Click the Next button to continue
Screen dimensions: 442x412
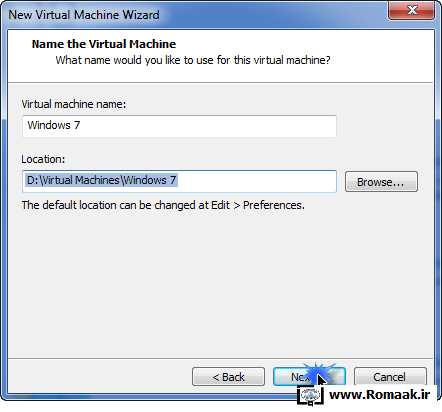pyautogui.click(x=309, y=377)
